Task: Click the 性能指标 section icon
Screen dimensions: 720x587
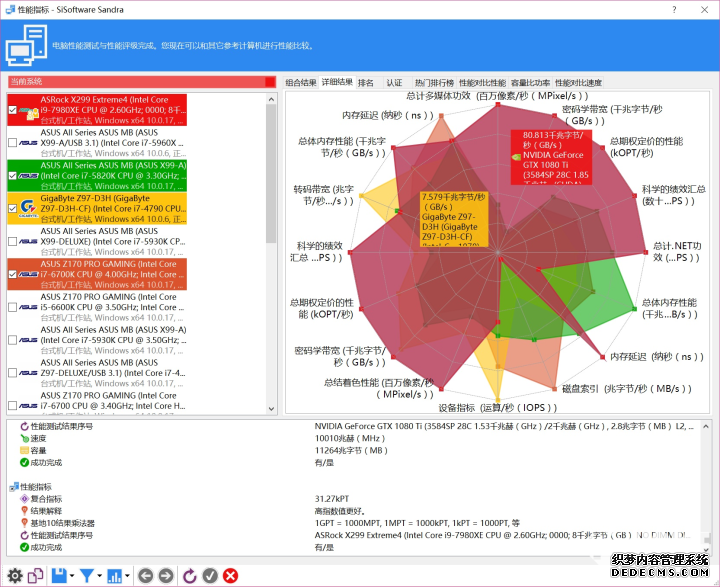Action: tap(14, 487)
